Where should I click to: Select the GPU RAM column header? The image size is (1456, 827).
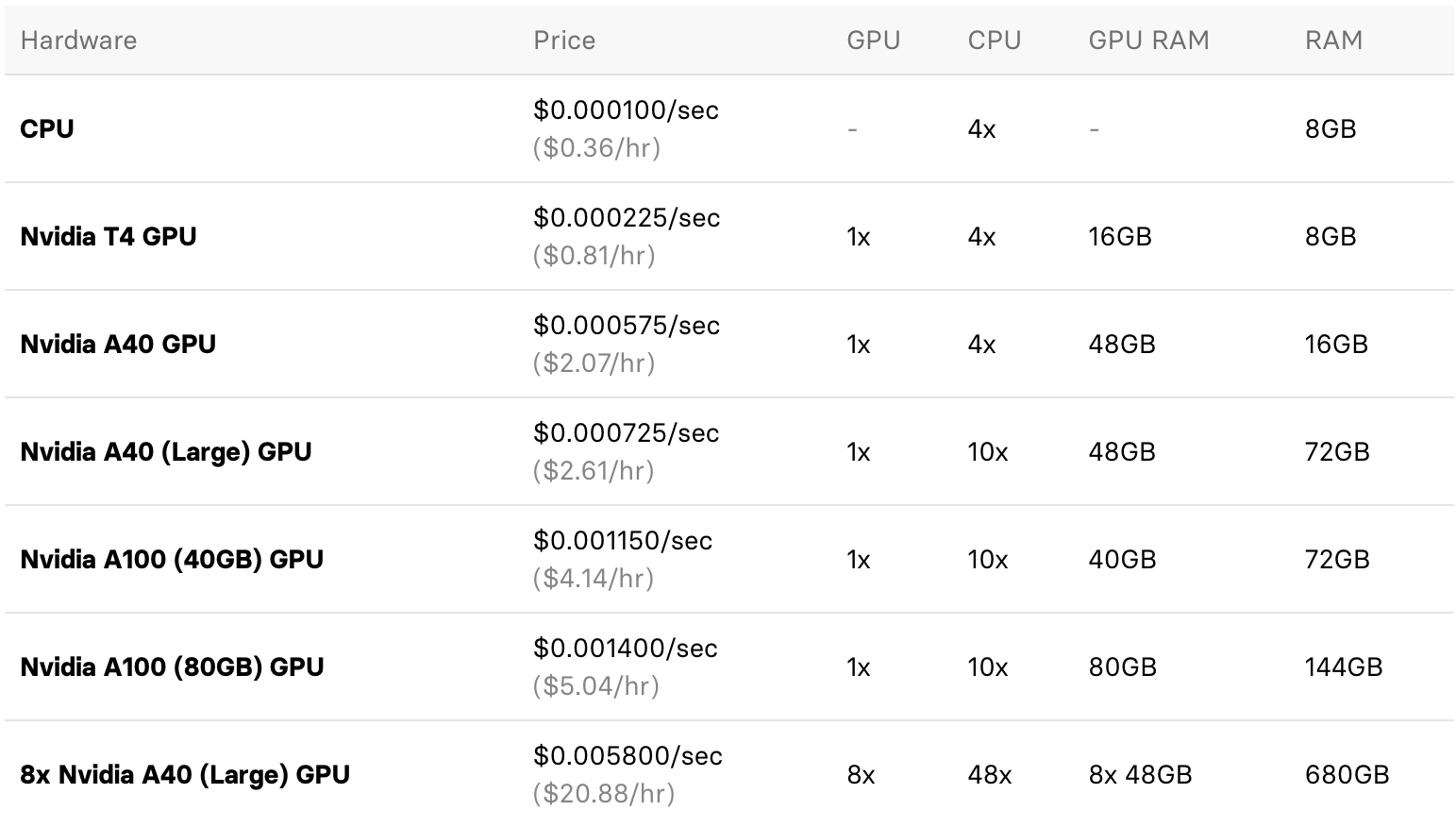click(x=1147, y=41)
